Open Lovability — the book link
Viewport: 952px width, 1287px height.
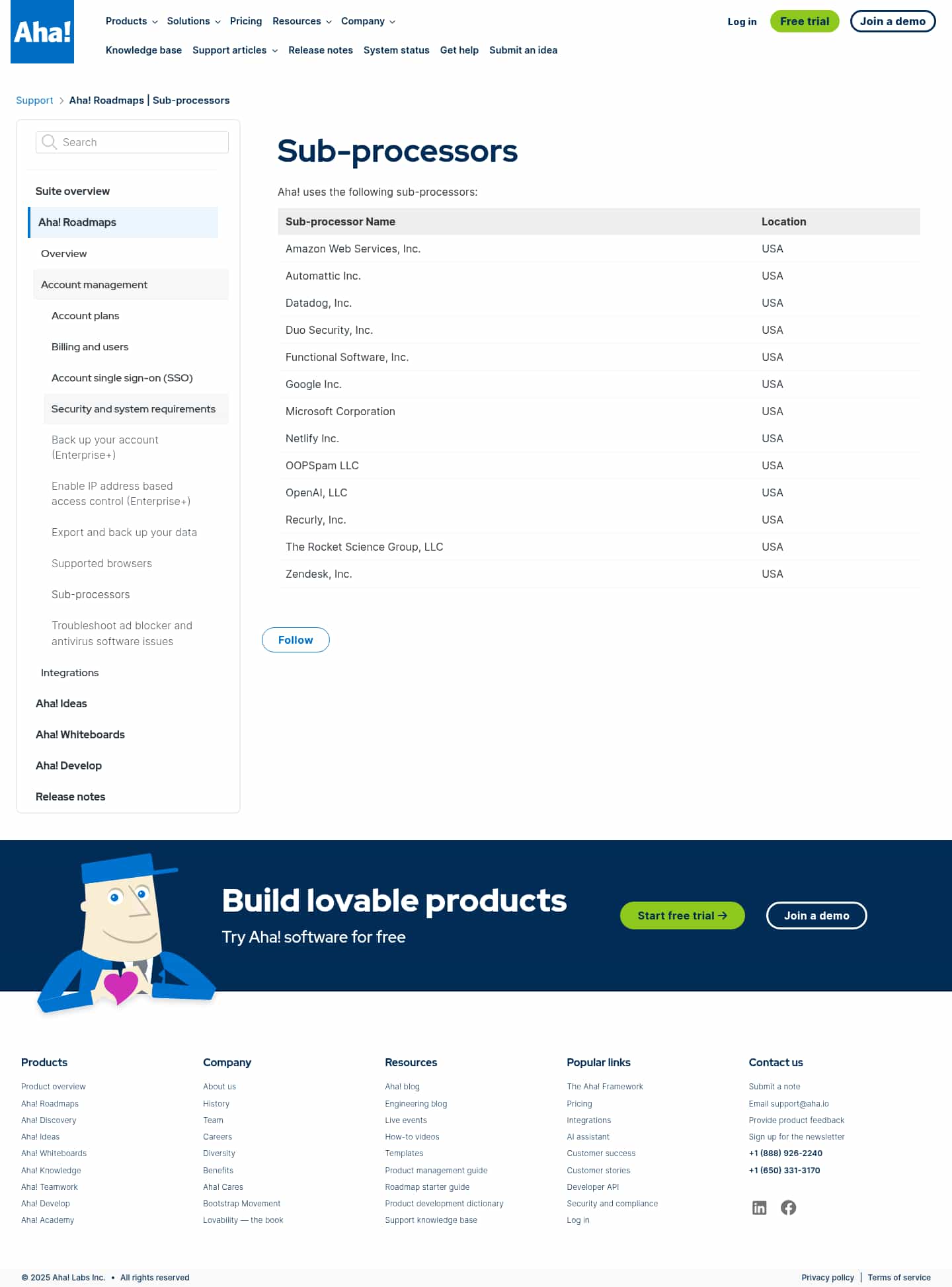(x=243, y=1220)
